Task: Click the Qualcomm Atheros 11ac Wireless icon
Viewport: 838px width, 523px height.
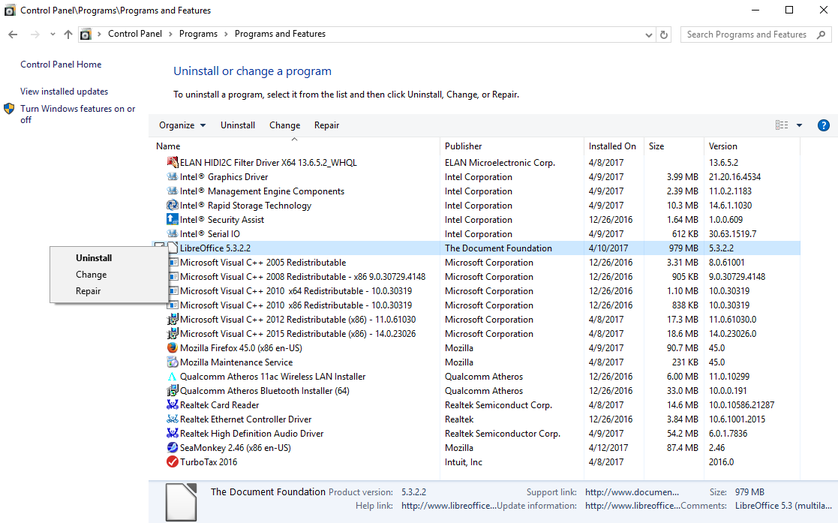Action: point(172,377)
